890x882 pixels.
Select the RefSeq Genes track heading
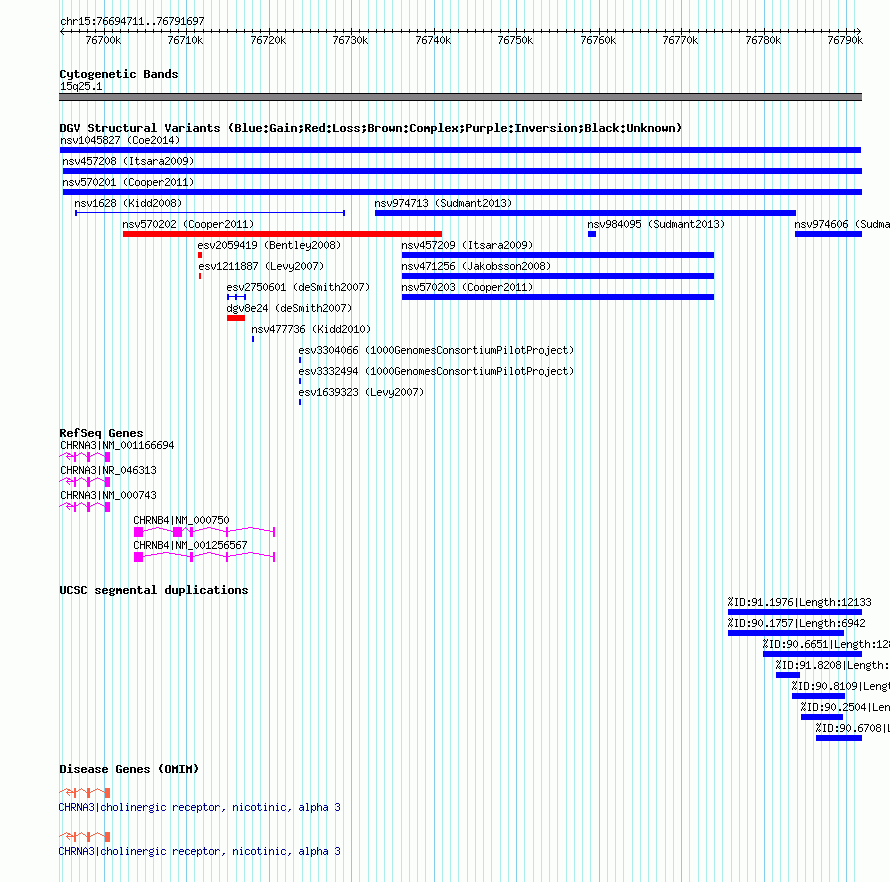101,432
